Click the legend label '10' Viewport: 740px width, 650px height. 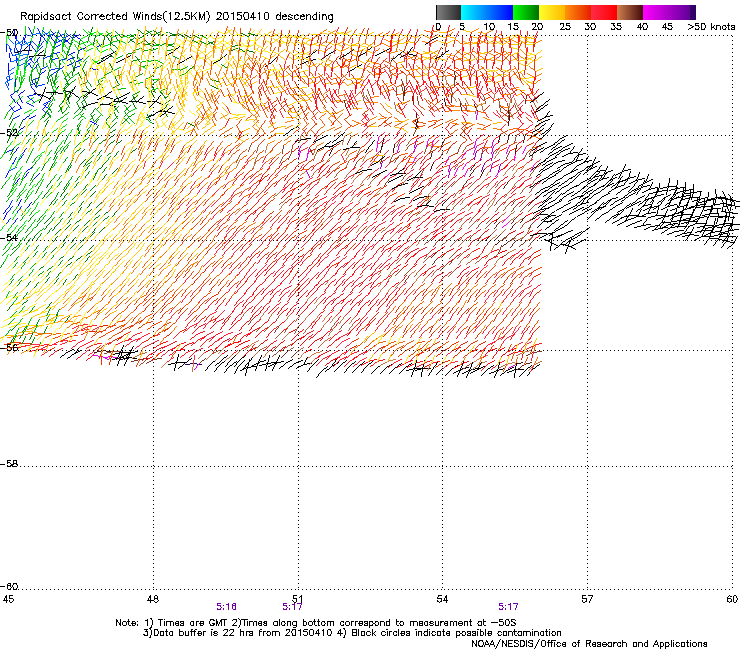coord(489,27)
